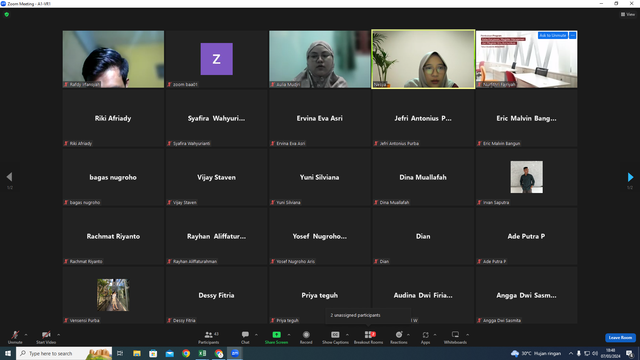Click the name 'Priya teguh'
This screenshot has height=360, width=640.
point(320,295)
